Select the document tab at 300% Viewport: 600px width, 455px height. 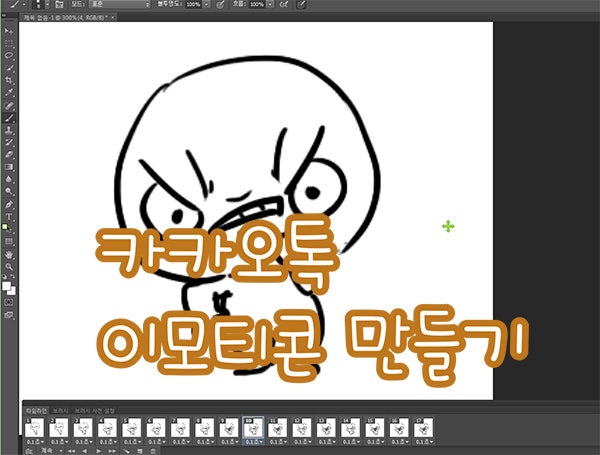pyautogui.click(x=67, y=17)
